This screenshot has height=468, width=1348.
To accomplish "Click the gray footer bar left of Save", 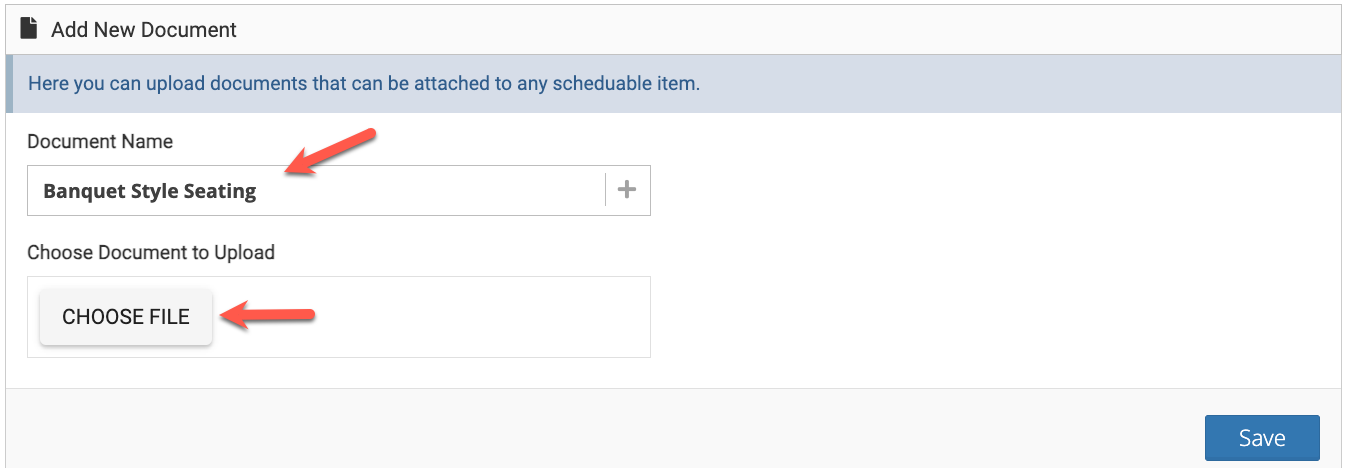I will click(600, 430).
